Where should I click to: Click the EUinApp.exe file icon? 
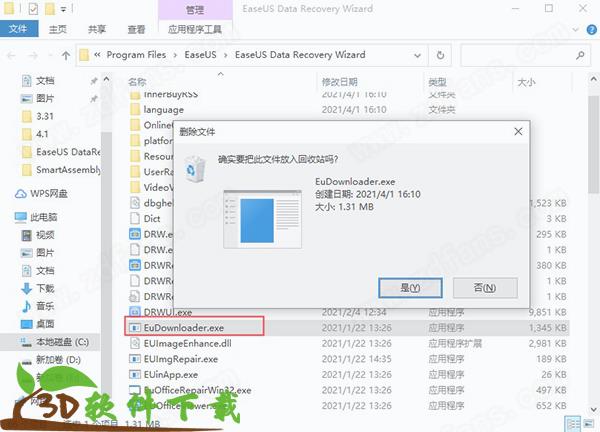click(135, 375)
